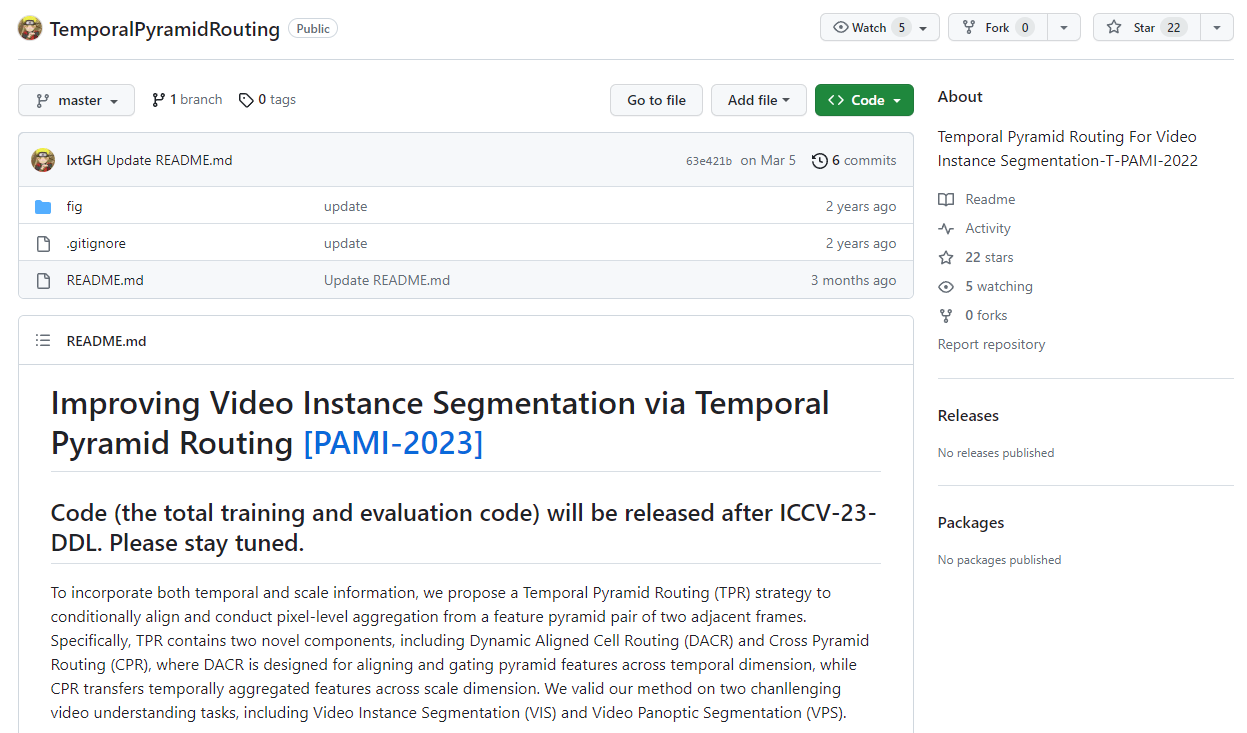The width and height of the screenshot is (1247, 733).
Task: Click the lxtGH committer avatar
Action: [x=43, y=160]
